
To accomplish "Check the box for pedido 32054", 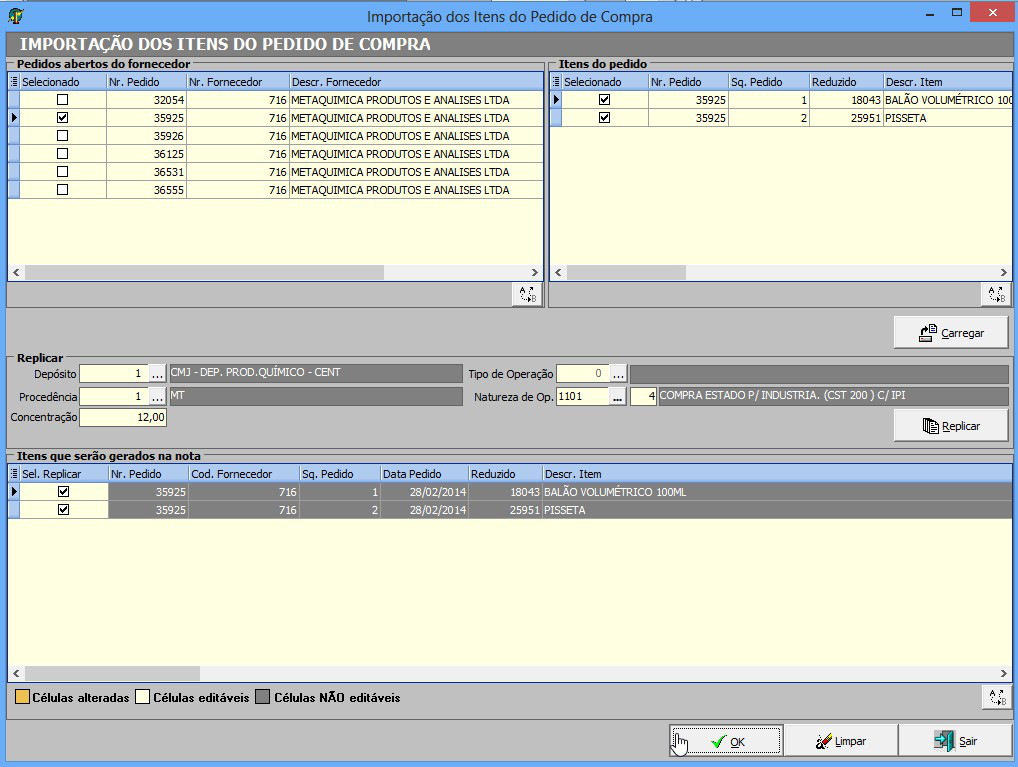I will tap(62, 100).
